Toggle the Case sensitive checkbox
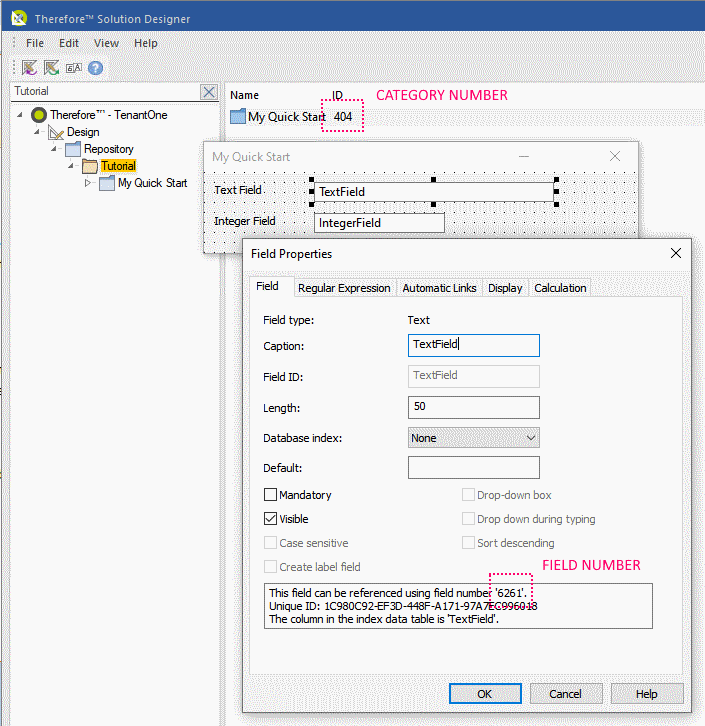The width and height of the screenshot is (705, 726). pyautogui.click(x=270, y=543)
